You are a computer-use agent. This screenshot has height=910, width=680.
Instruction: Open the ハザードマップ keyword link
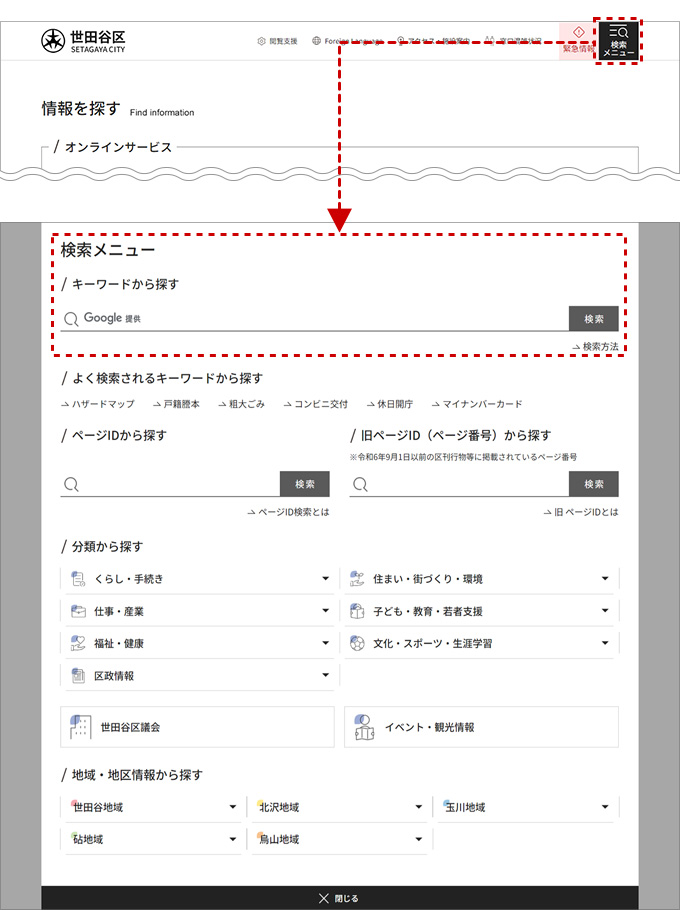(x=98, y=404)
